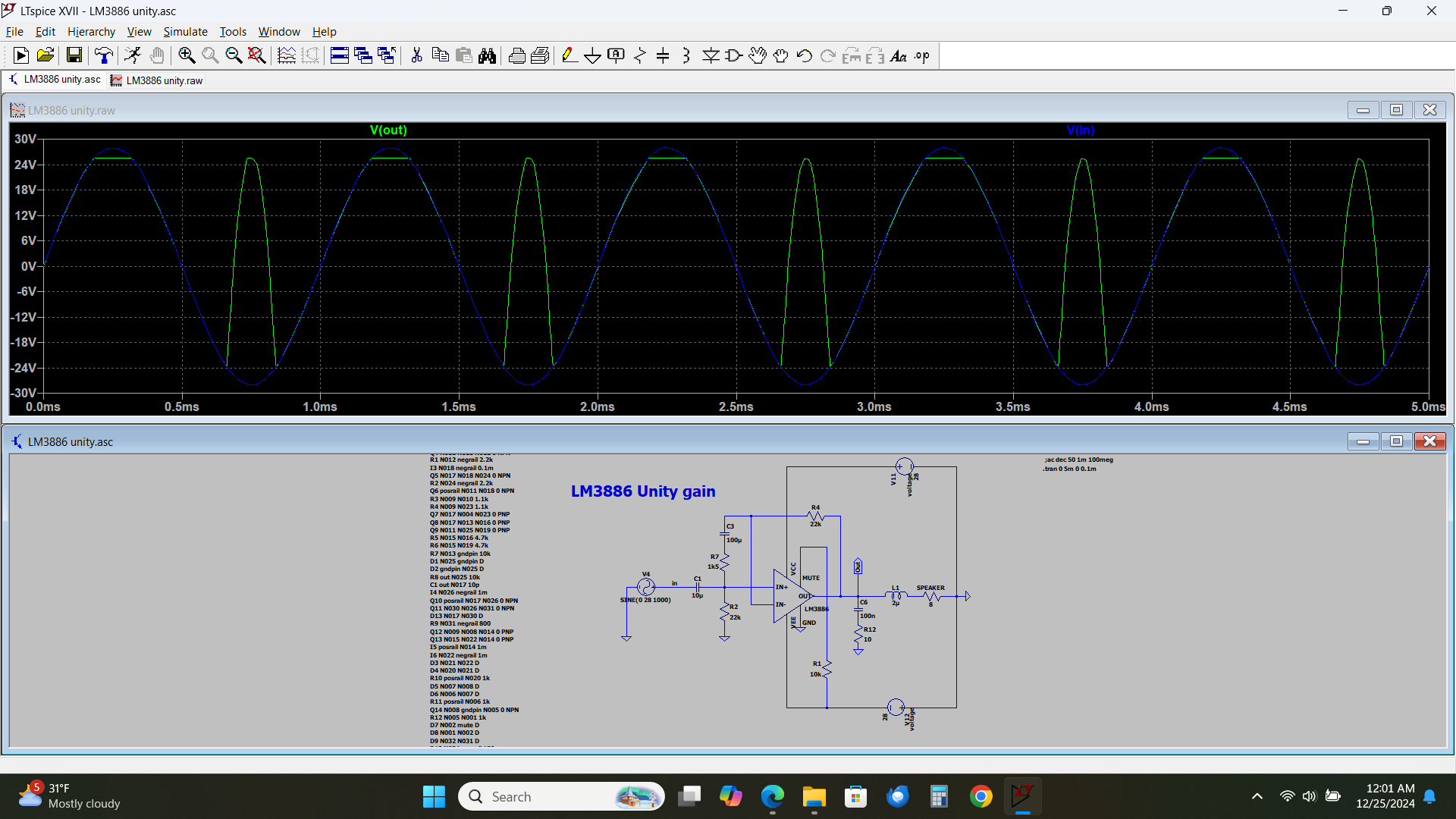Open the Control Panel hammer icon

(103, 55)
